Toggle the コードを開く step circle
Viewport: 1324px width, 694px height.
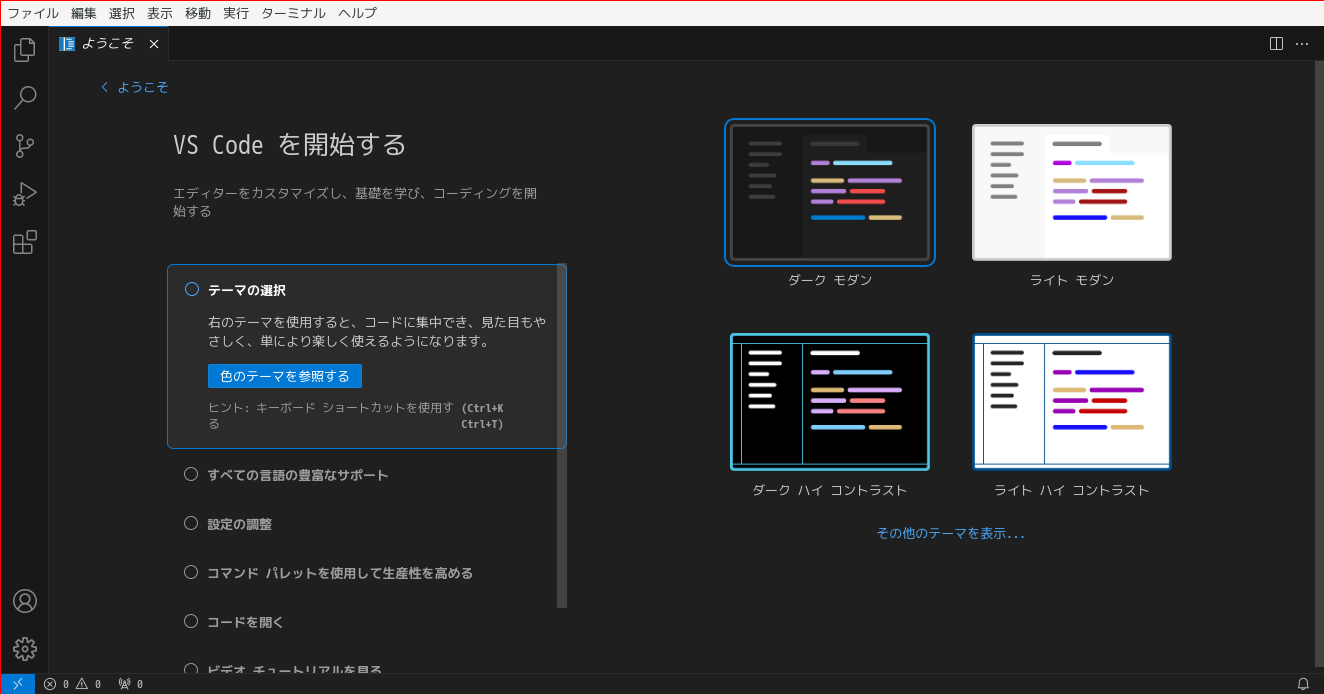pyautogui.click(x=191, y=621)
